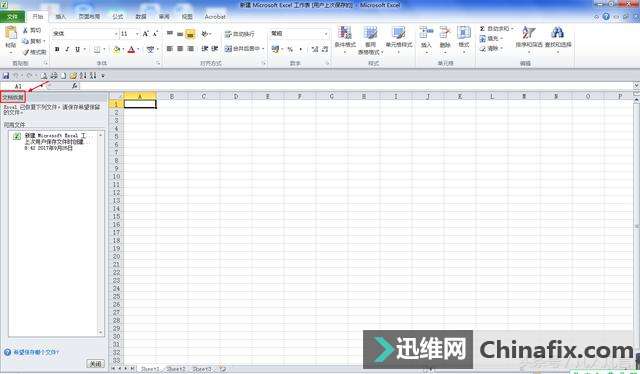The image size is (640, 374).
Task: Click the Close button in recovery pane
Action: coord(95,363)
